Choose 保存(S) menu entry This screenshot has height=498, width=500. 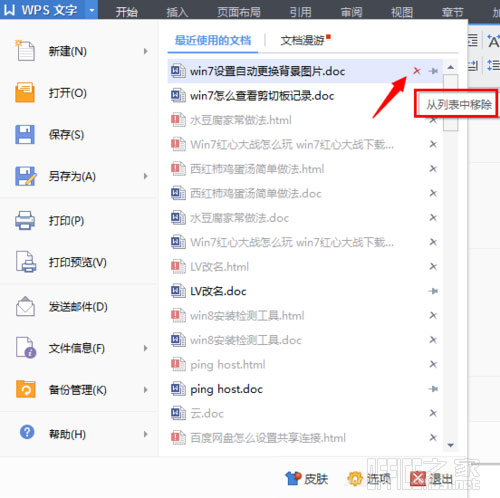click(x=79, y=134)
